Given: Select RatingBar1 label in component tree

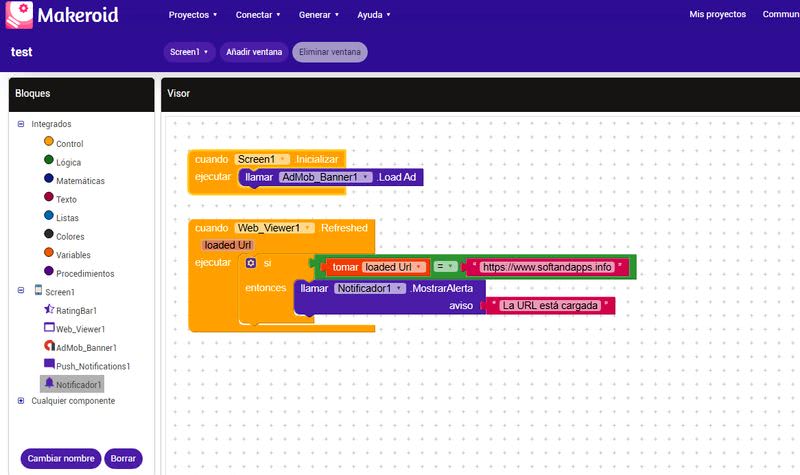Looking at the screenshot, I should pyautogui.click(x=77, y=311).
